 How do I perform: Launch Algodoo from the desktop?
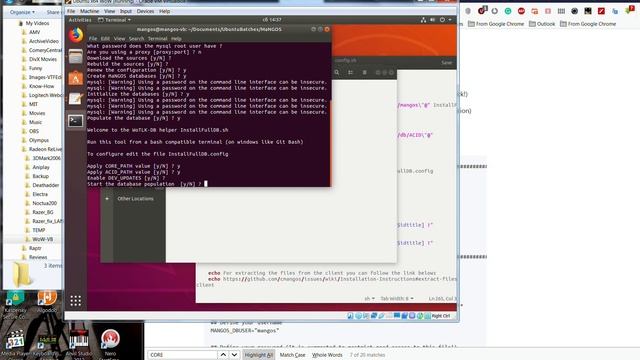click(x=47, y=302)
